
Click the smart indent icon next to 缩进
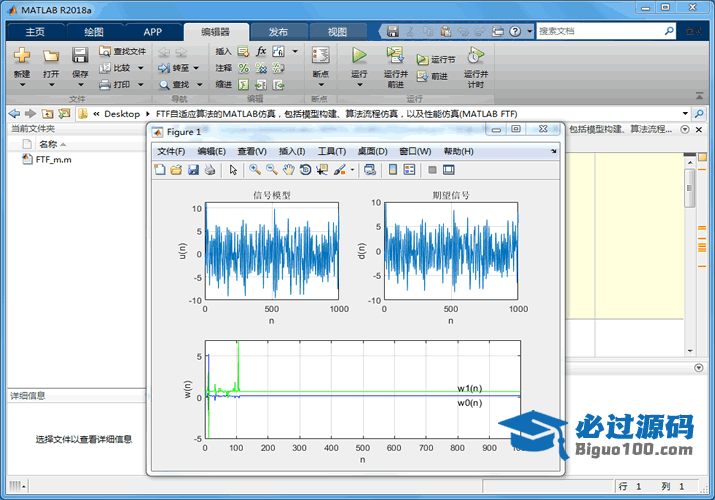(x=244, y=85)
